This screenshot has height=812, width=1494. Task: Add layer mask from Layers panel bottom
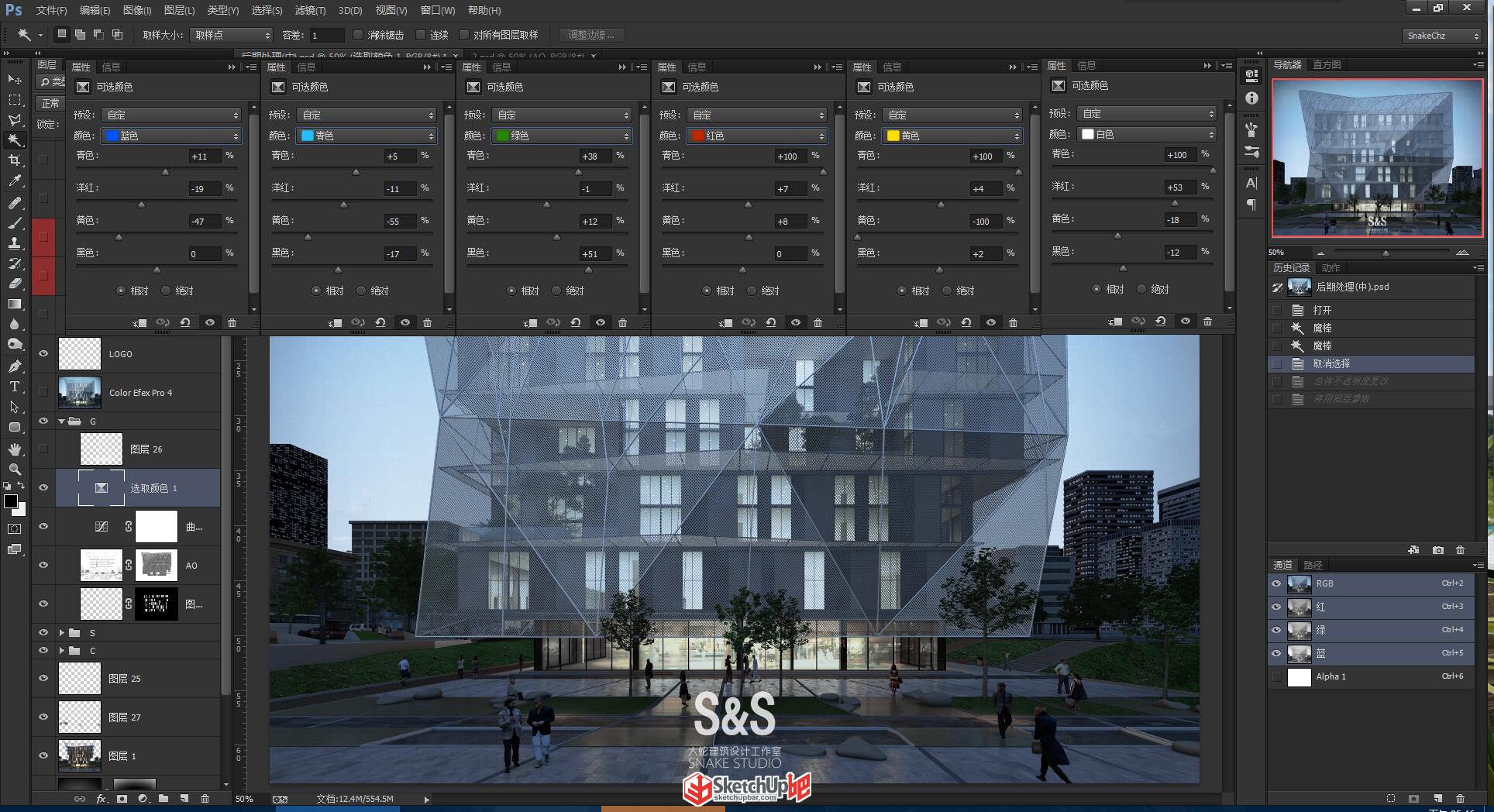(122, 799)
